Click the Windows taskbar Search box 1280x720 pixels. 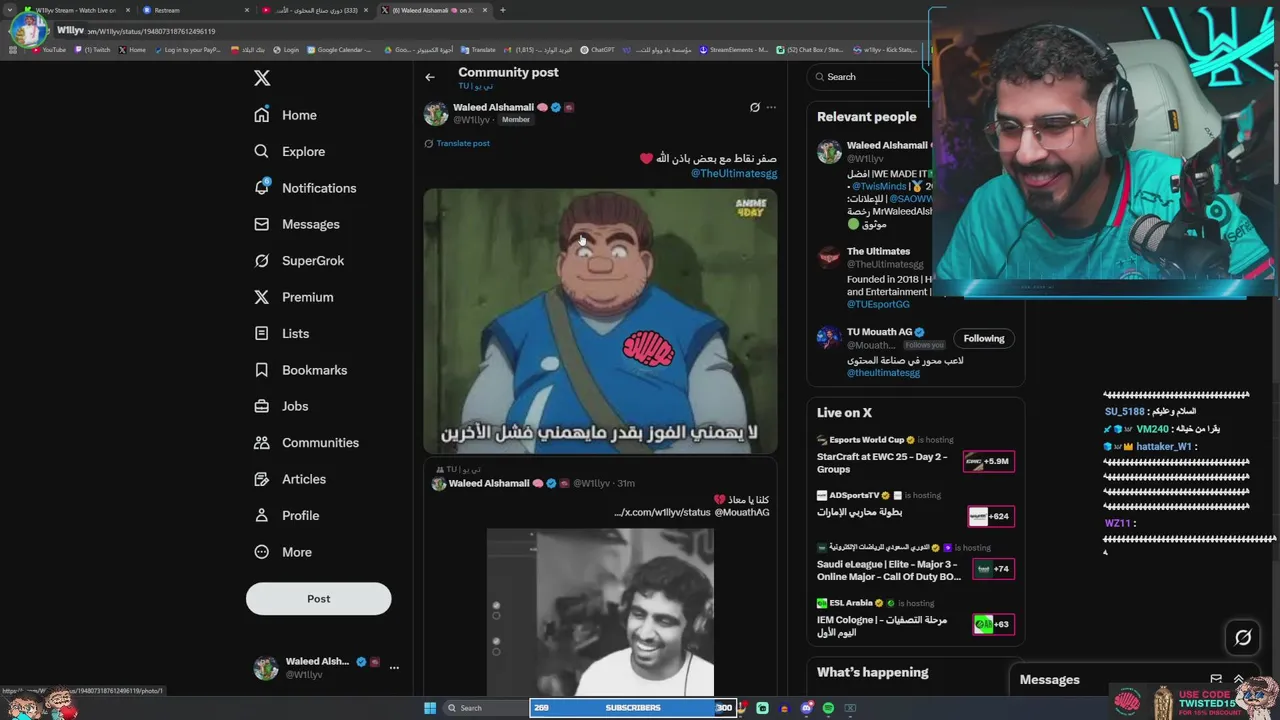point(485,708)
